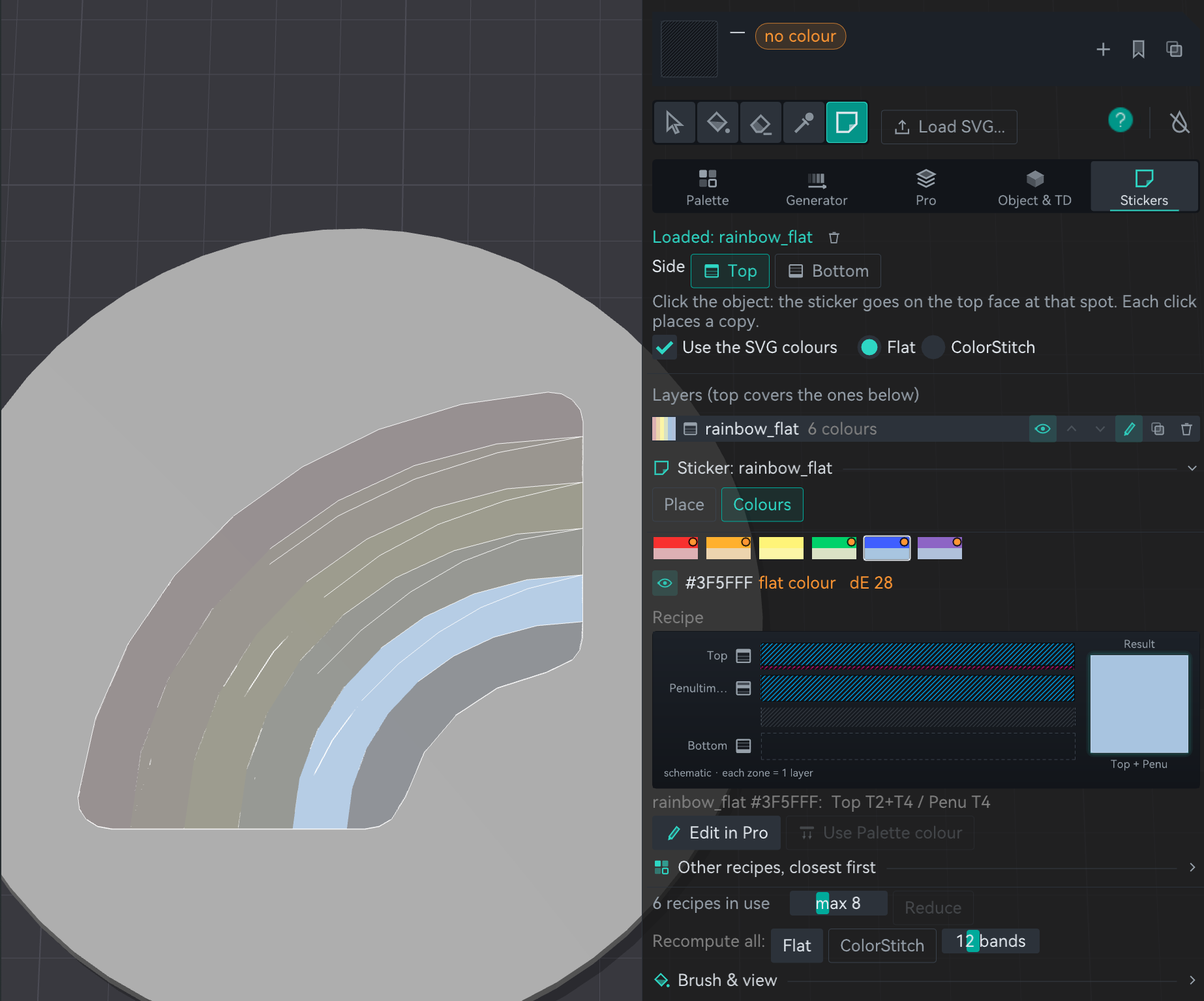Switch to the Place sub-tab
Viewport: 1204px width, 1001px height.
tap(684, 504)
